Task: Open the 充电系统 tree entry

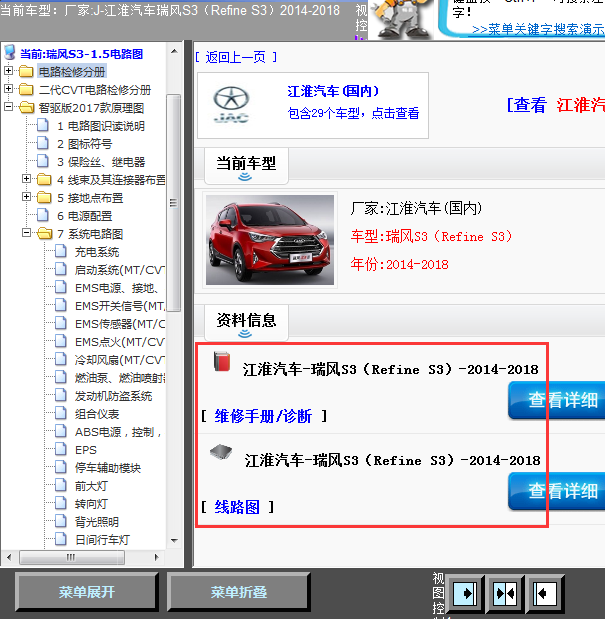Action: (x=96, y=252)
